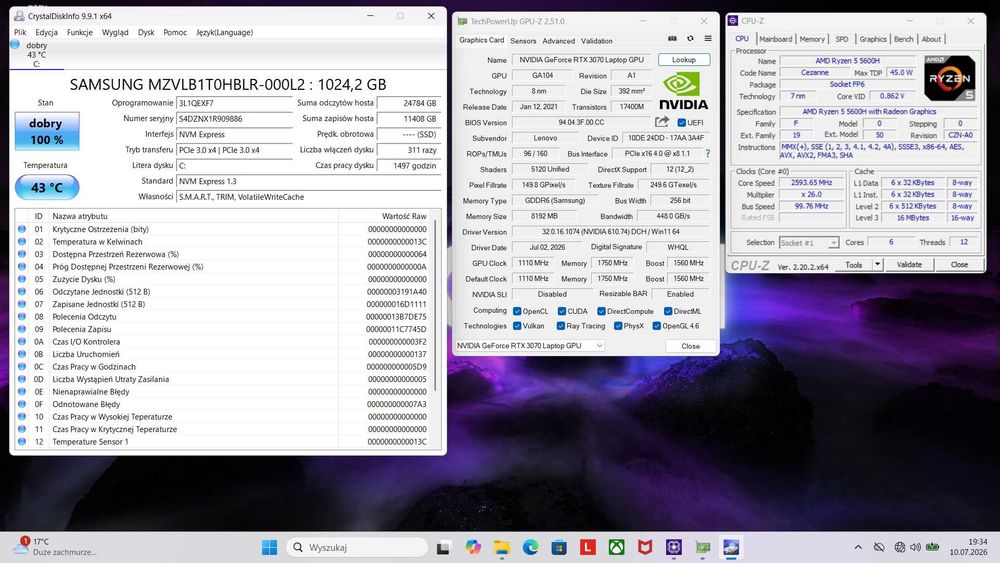Click the CPU-Z title bar icon
The height and width of the screenshot is (563, 1000).
[733, 21]
